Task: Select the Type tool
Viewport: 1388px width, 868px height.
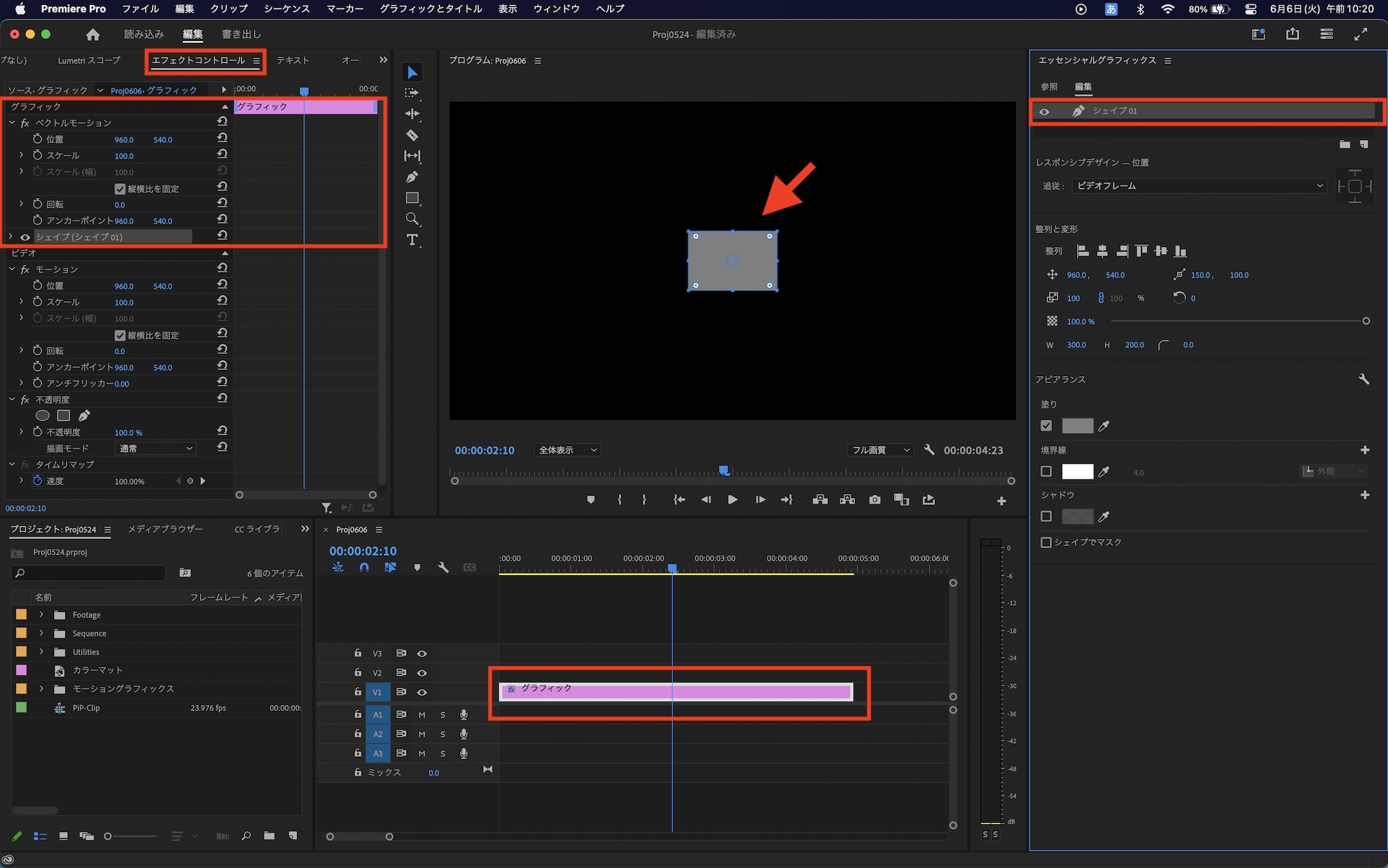Action: [412, 240]
